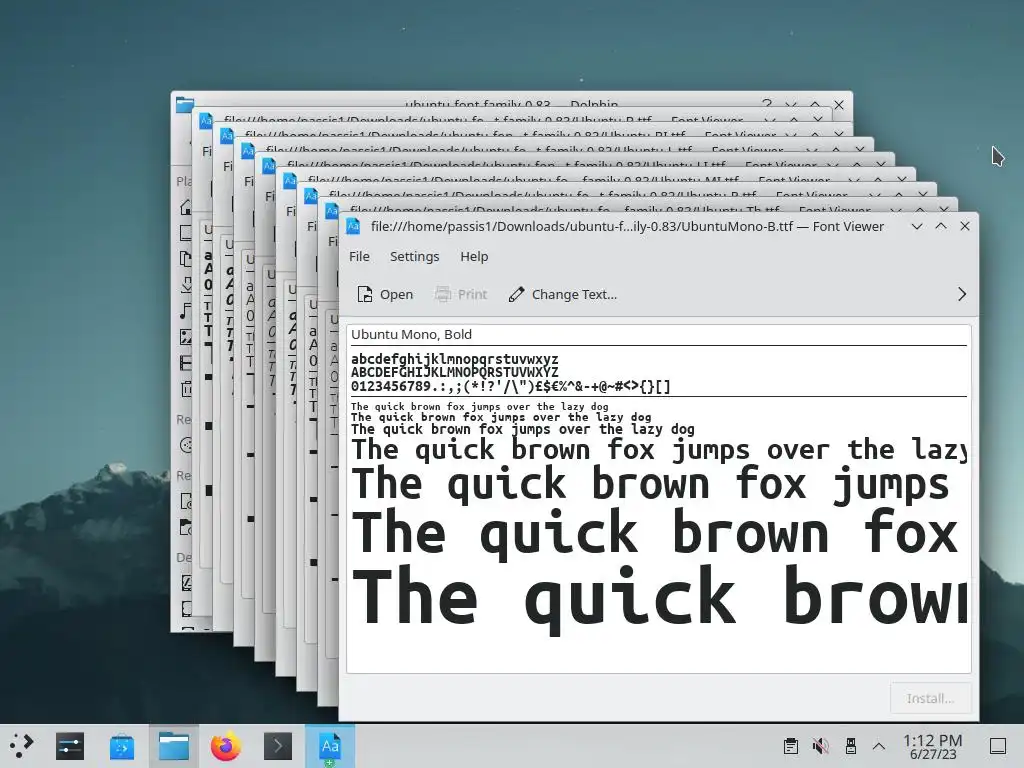
Task: Click the Change Text... toolbar button
Action: (562, 295)
